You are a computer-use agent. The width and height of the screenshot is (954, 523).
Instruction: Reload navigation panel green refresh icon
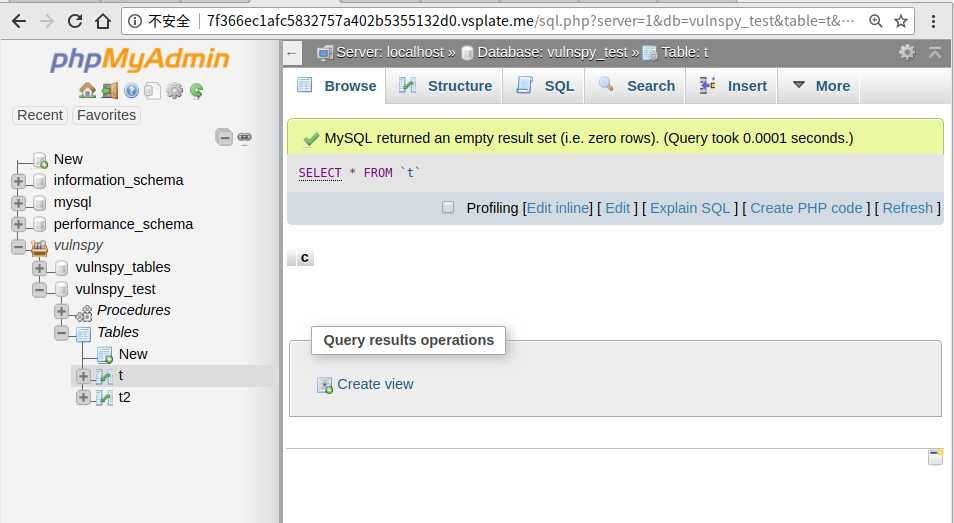click(196, 91)
